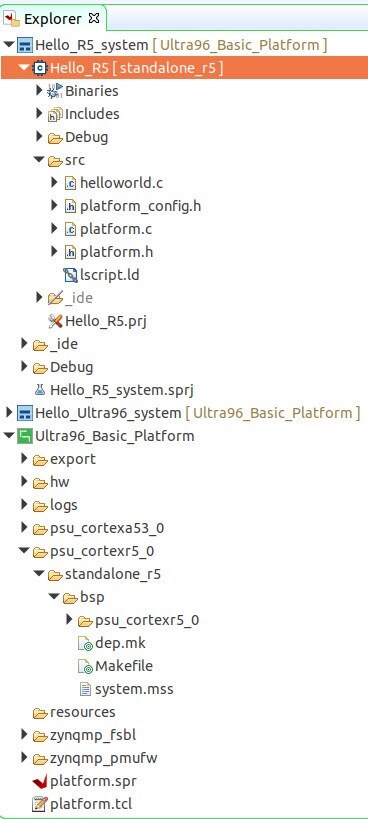
Task: Select the platform_config.h file
Action: tap(133, 206)
